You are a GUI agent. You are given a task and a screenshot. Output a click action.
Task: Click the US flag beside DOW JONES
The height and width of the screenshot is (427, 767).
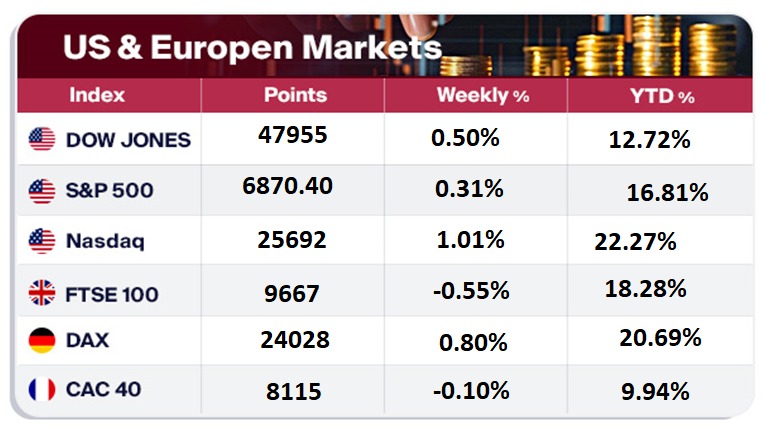click(42, 139)
